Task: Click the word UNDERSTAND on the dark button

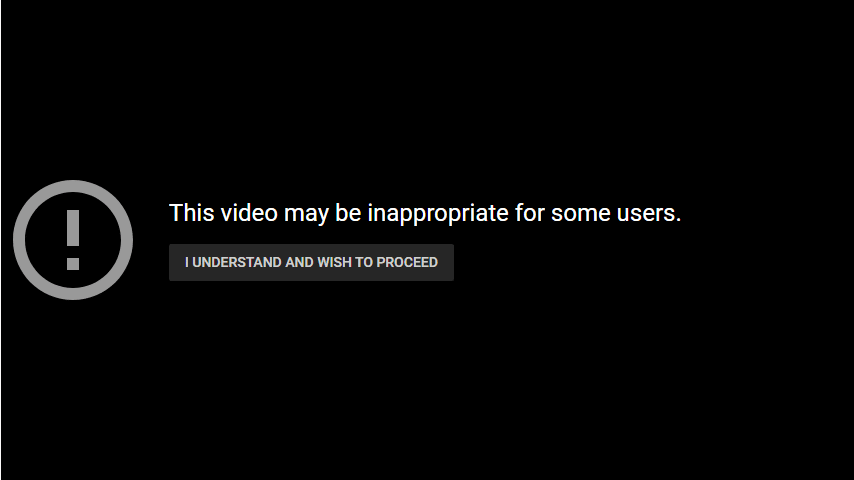Action: click(x=237, y=263)
